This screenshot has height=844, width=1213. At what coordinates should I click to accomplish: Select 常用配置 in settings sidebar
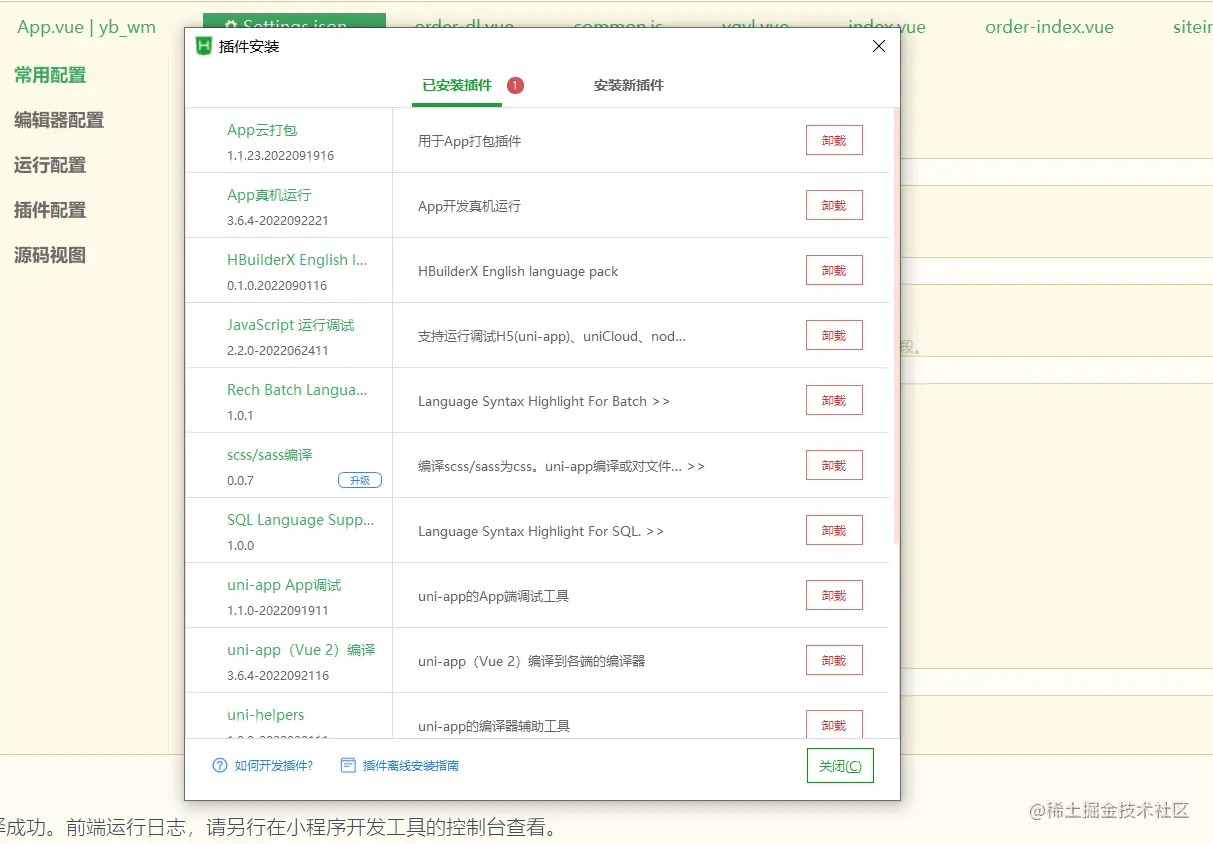coord(50,75)
